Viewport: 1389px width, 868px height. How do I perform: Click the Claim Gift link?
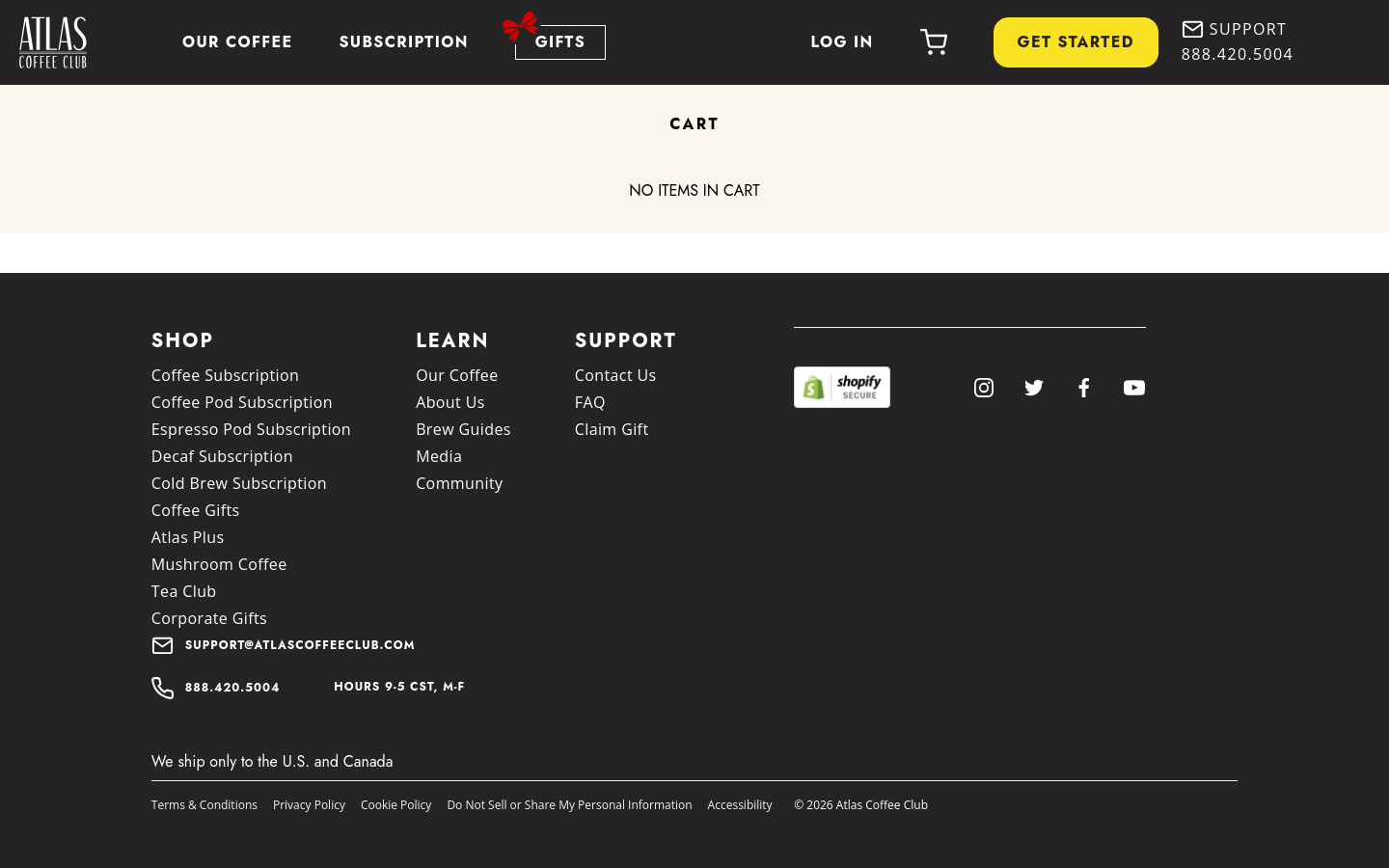point(612,429)
